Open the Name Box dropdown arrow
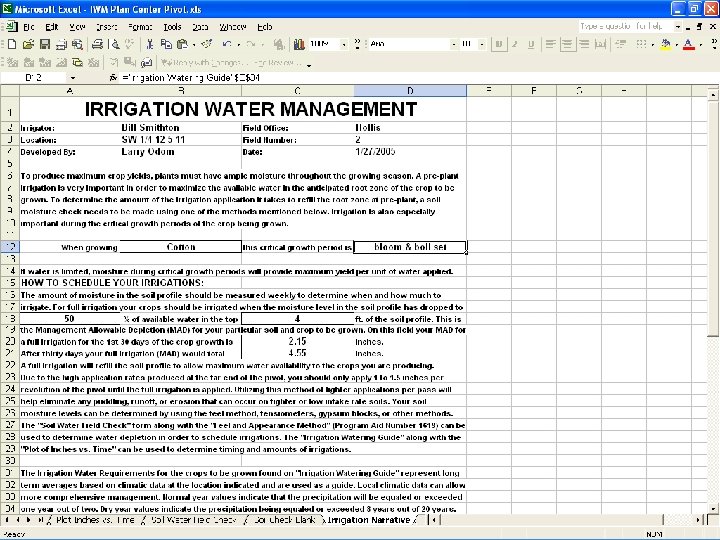This screenshot has height=540, width=720. [73, 78]
